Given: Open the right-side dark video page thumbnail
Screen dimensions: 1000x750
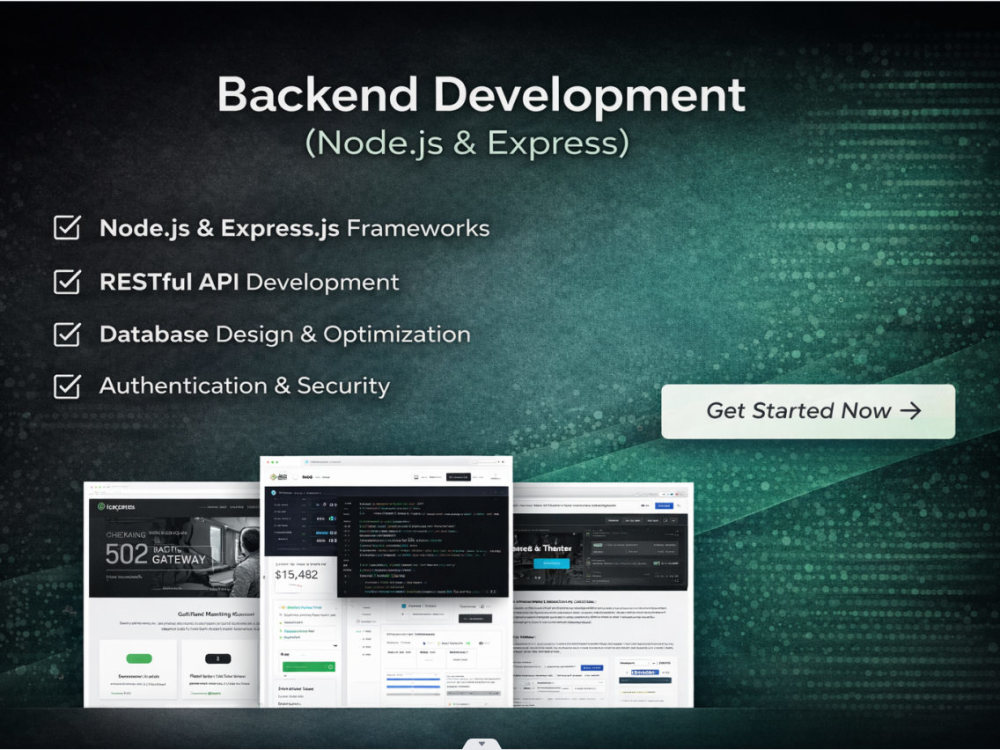Looking at the screenshot, I should pyautogui.click(x=603, y=594).
